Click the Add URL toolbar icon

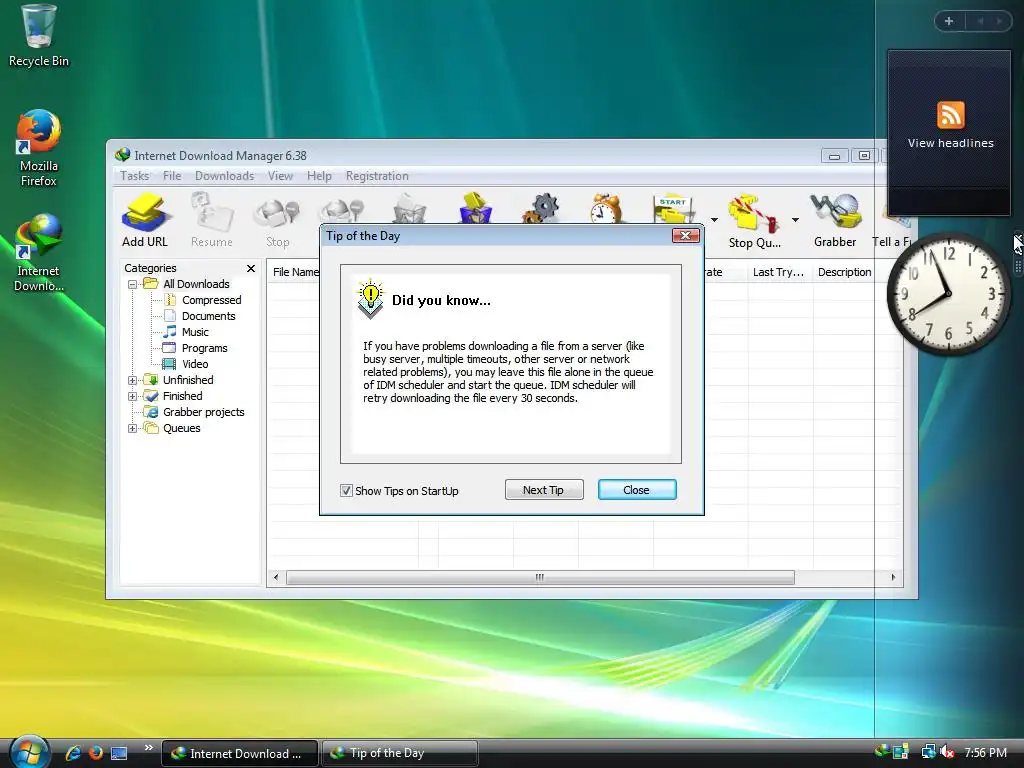(145, 220)
